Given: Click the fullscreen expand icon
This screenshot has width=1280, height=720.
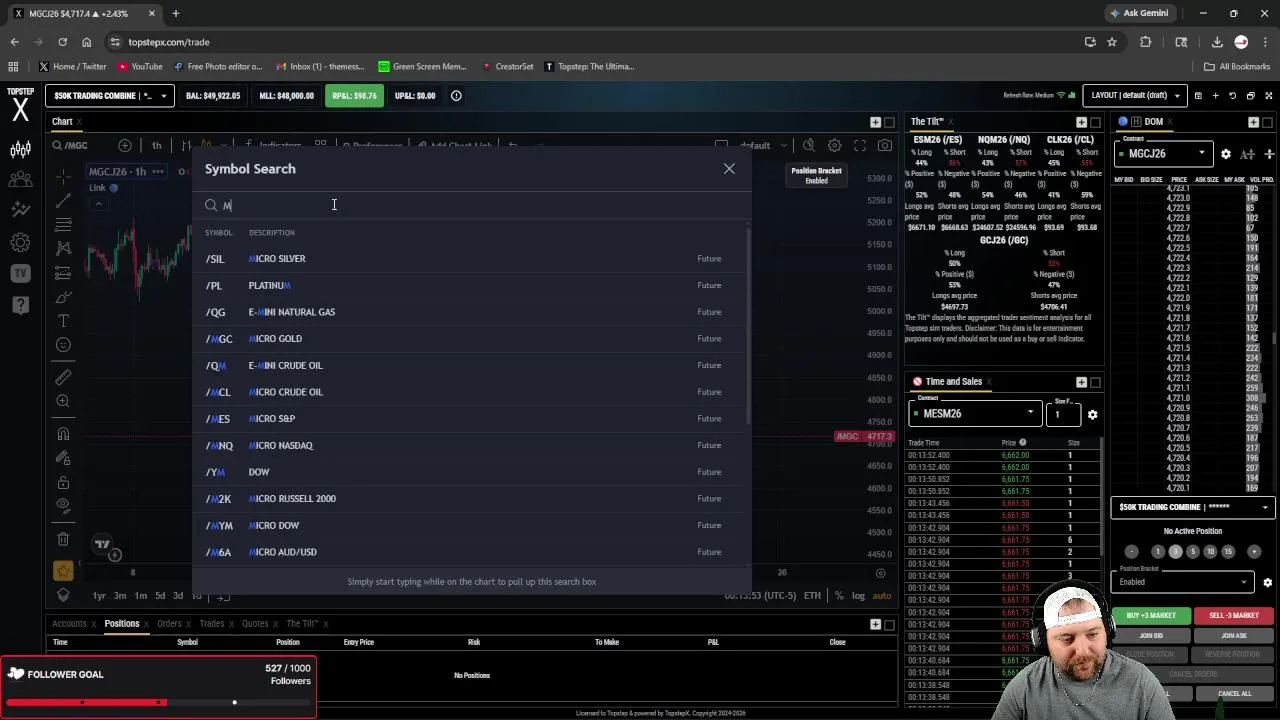Looking at the screenshot, I should (1269, 96).
